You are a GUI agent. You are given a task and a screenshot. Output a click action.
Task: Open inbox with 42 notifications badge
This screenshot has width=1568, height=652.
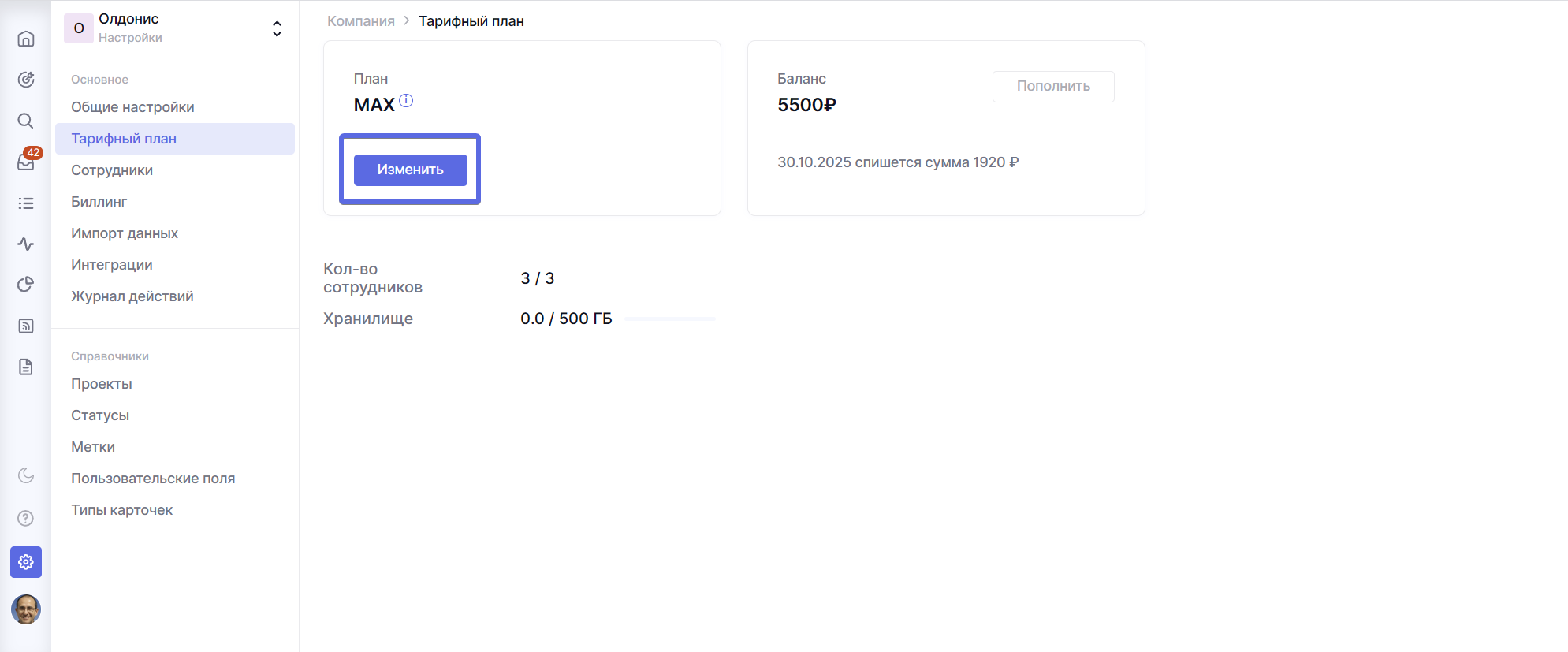click(26, 162)
